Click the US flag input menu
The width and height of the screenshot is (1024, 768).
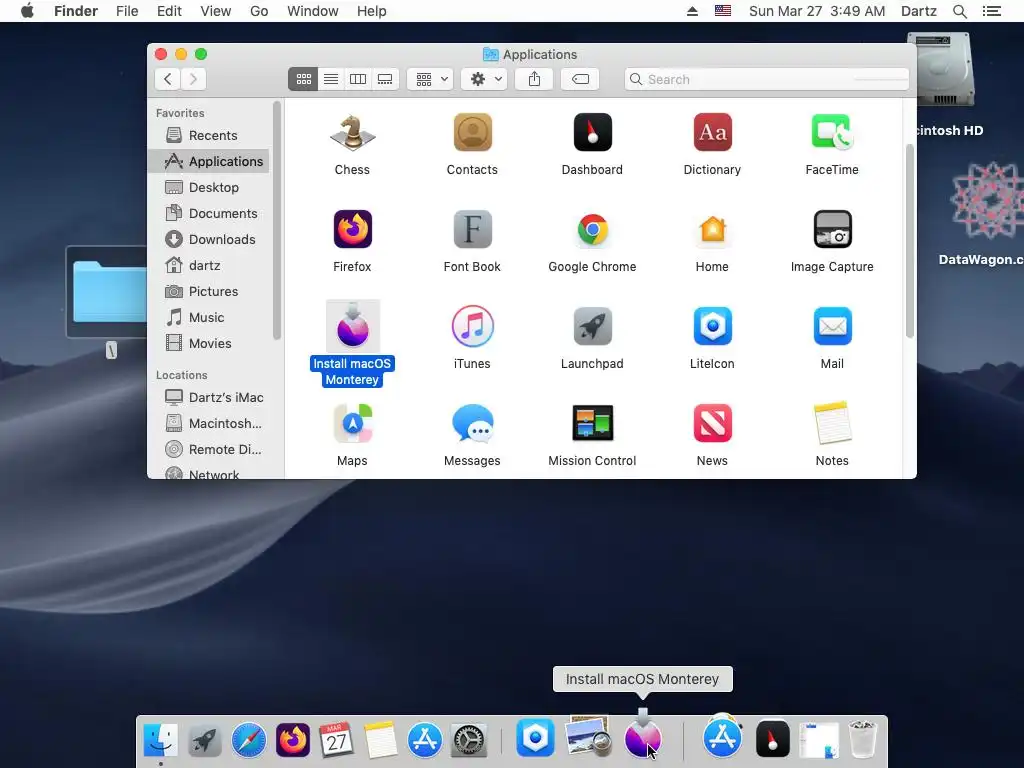(723, 11)
